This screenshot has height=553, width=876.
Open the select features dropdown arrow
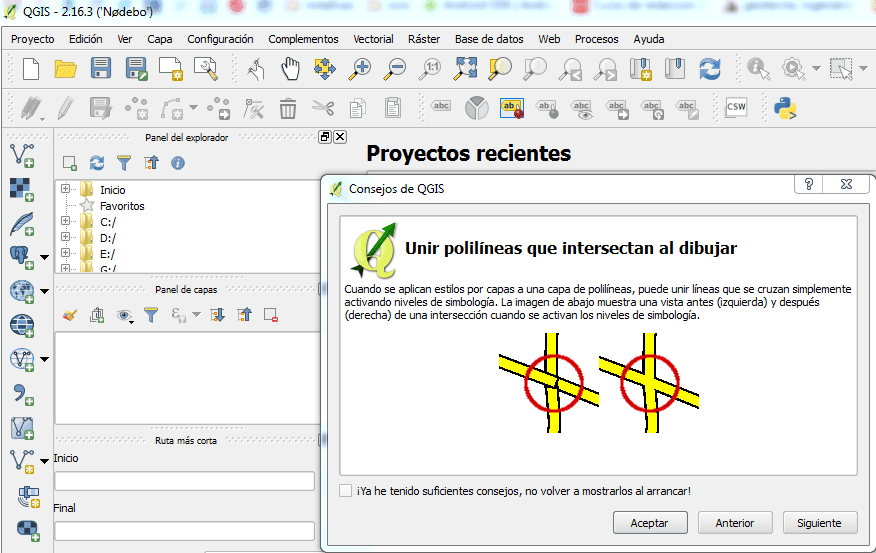(863, 69)
